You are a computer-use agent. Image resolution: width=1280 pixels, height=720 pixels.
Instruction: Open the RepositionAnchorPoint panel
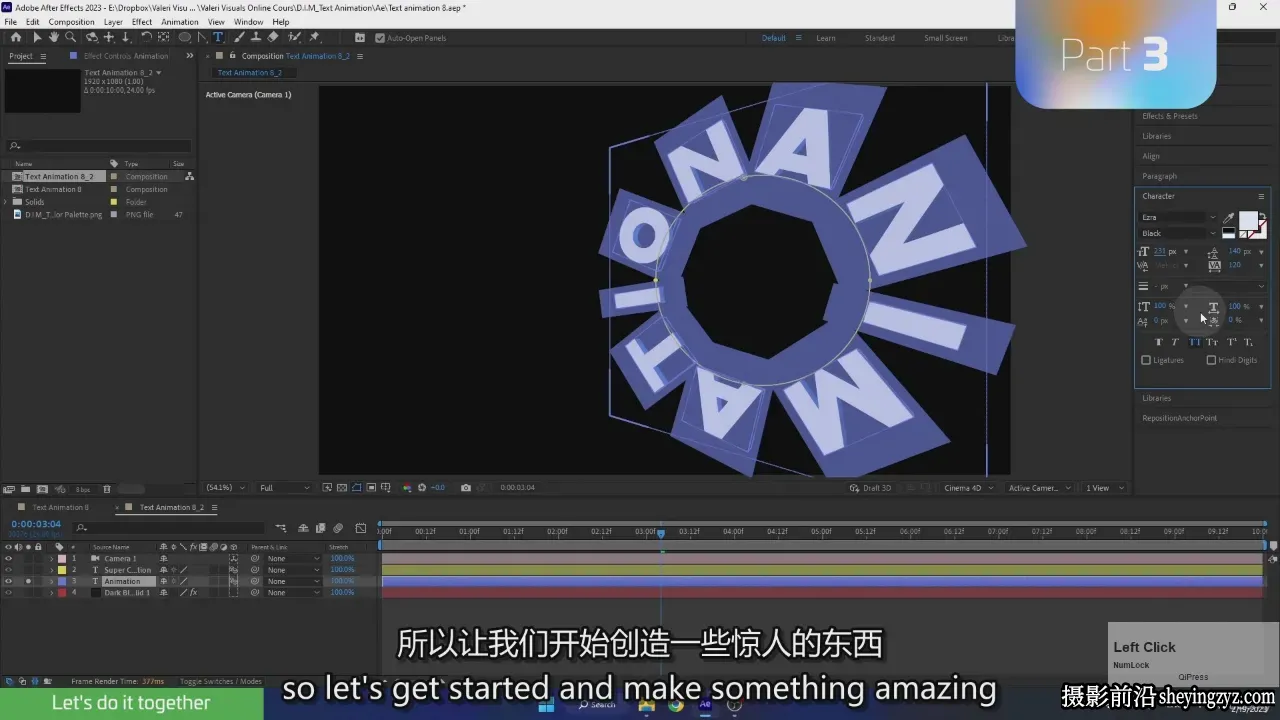tap(1180, 418)
